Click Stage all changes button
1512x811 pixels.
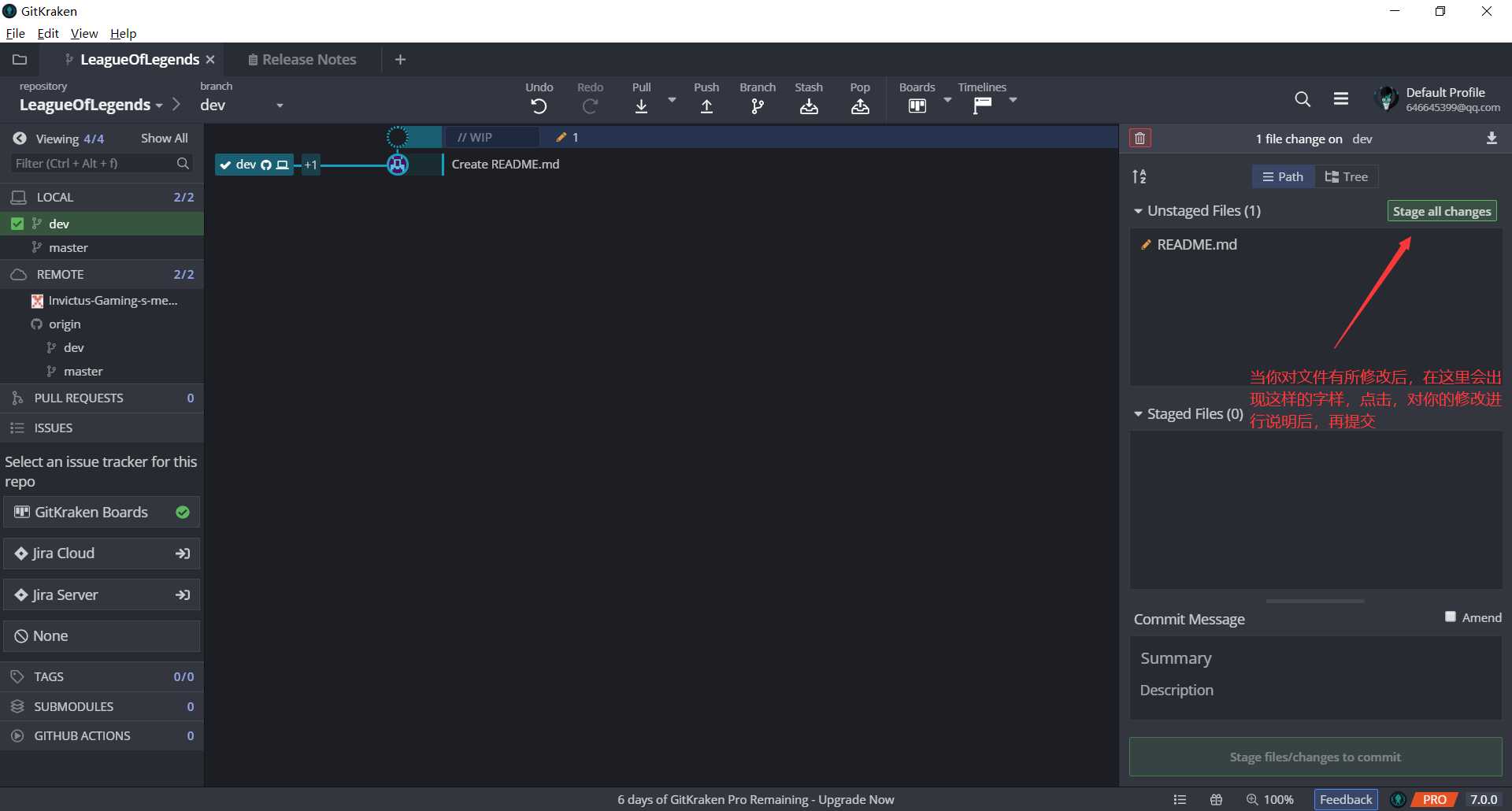(1442, 211)
